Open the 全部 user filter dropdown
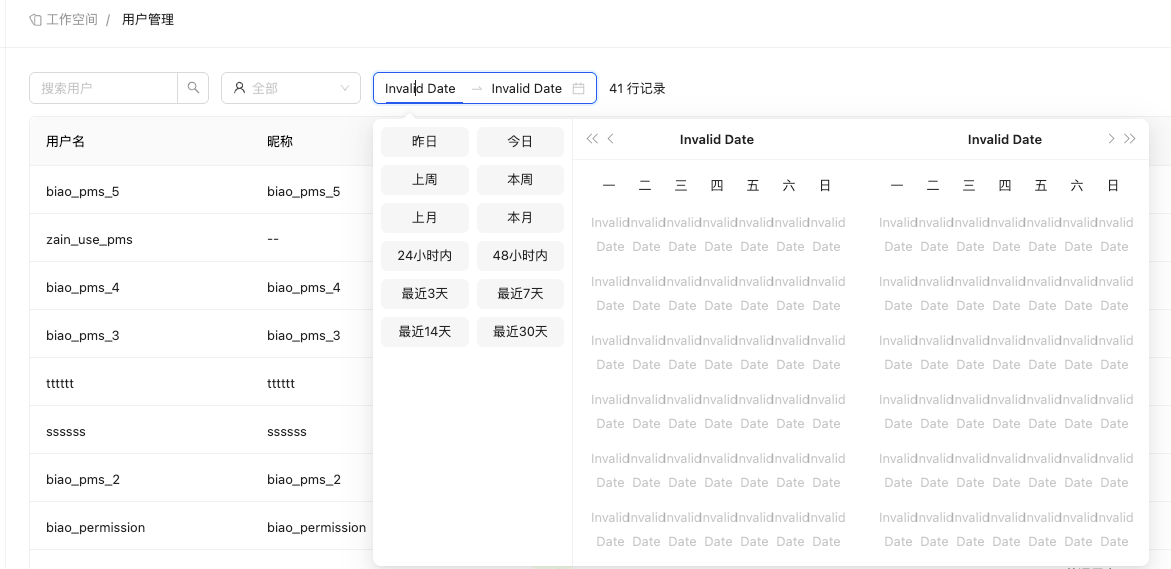The height and width of the screenshot is (569, 1171). (x=291, y=88)
